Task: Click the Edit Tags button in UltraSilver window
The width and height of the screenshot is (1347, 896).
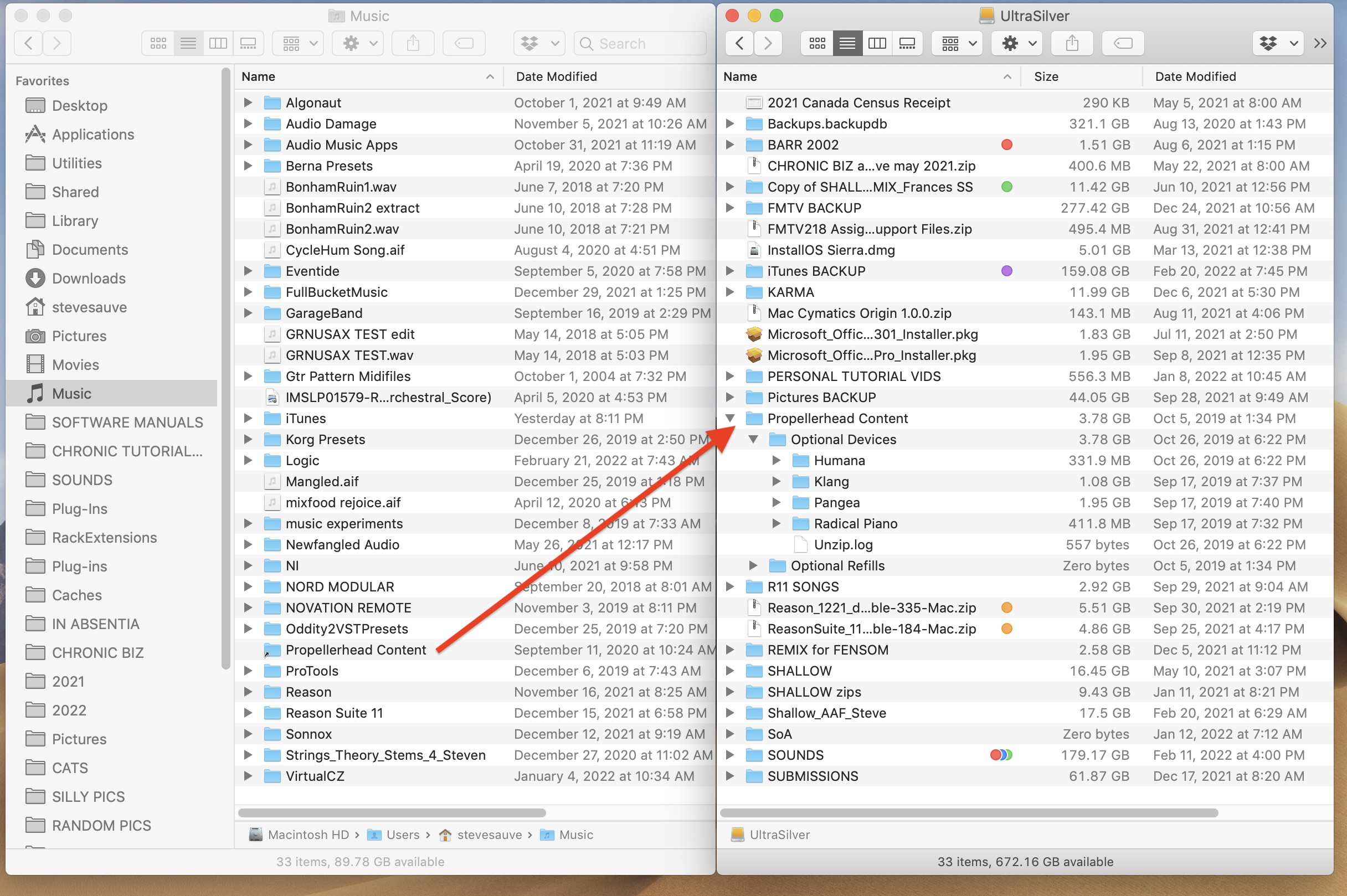Action: (1123, 43)
